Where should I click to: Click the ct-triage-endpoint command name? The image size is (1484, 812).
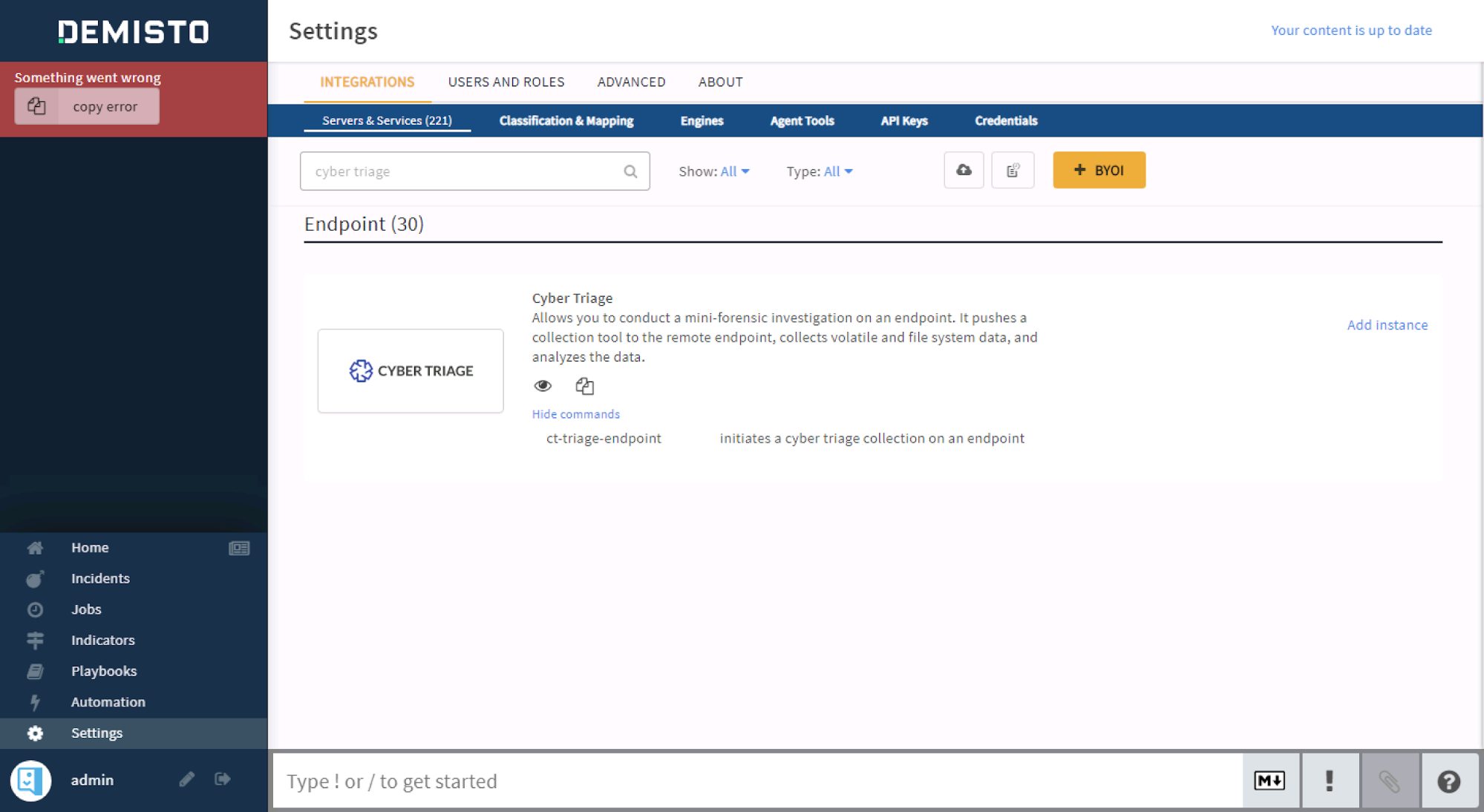tap(604, 438)
